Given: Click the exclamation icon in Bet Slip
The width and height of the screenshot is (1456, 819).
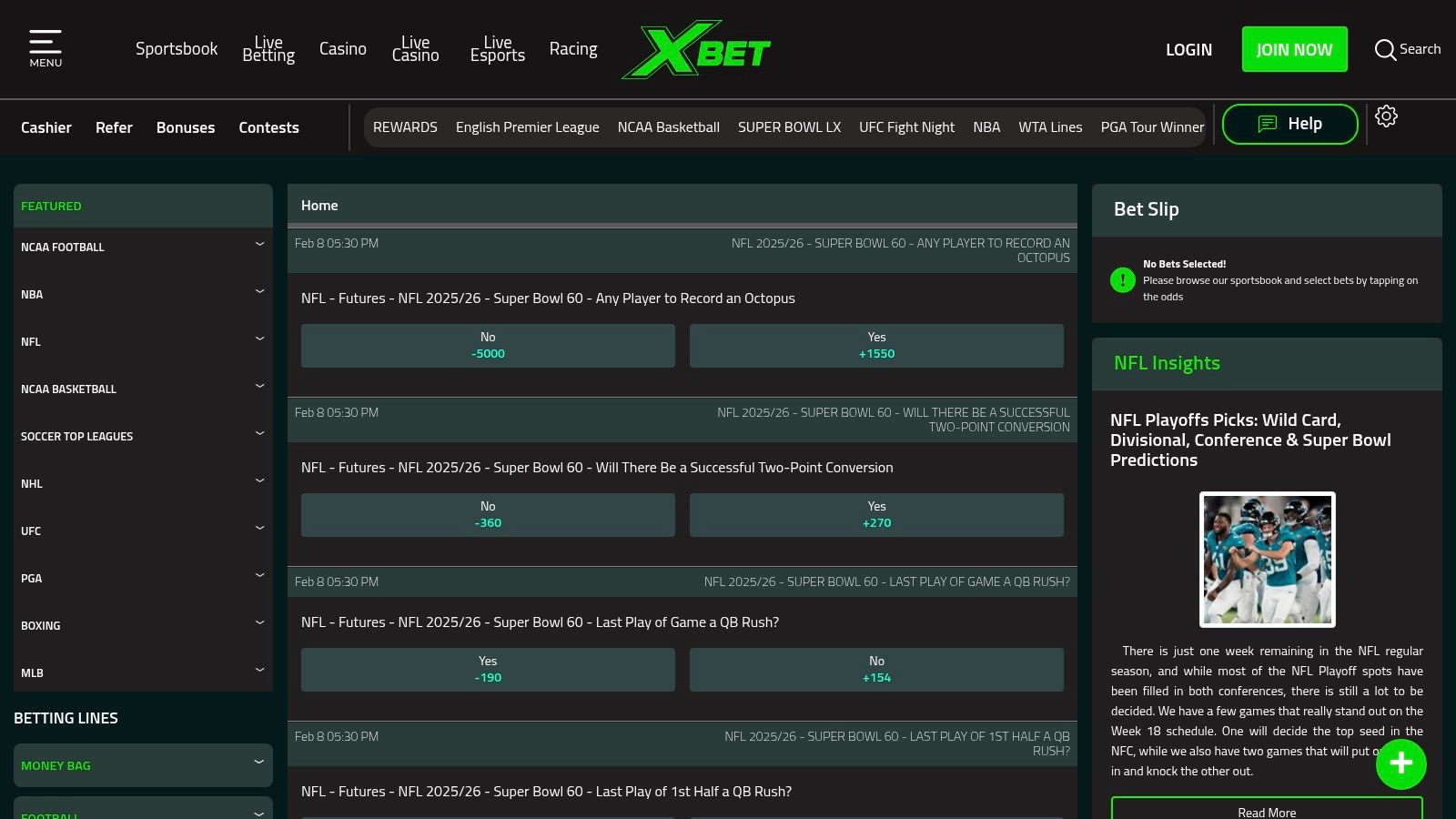Looking at the screenshot, I should click(x=1122, y=280).
